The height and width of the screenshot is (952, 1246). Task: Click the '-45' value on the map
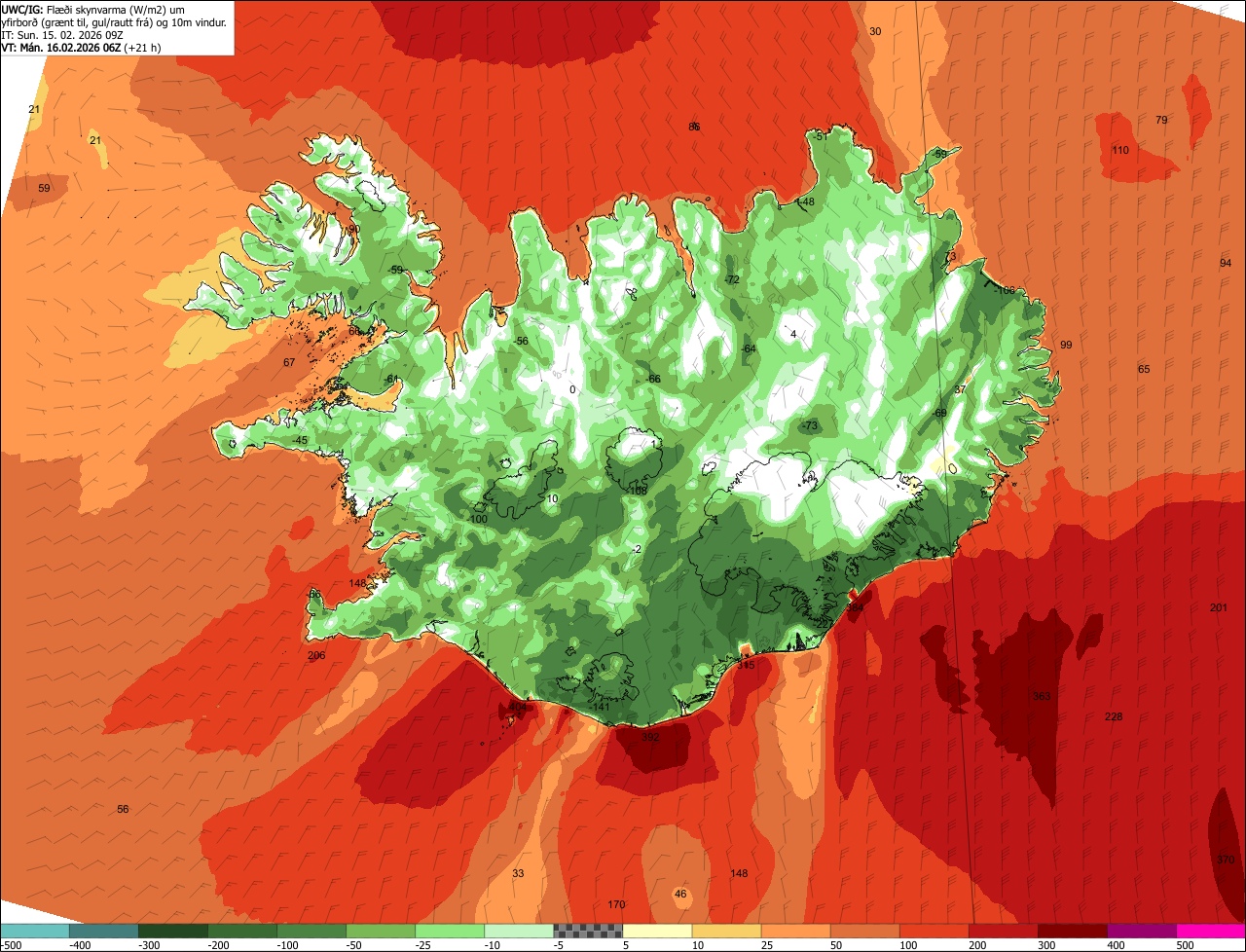[300, 440]
